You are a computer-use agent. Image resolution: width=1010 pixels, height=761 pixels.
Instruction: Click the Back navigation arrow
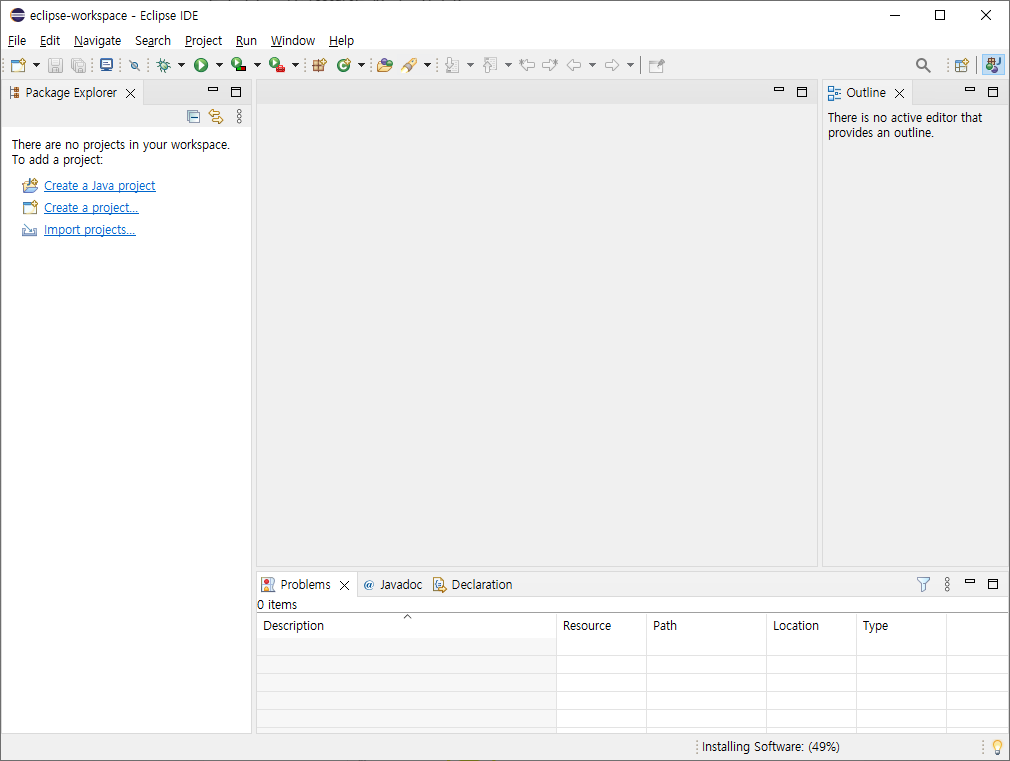[574, 65]
